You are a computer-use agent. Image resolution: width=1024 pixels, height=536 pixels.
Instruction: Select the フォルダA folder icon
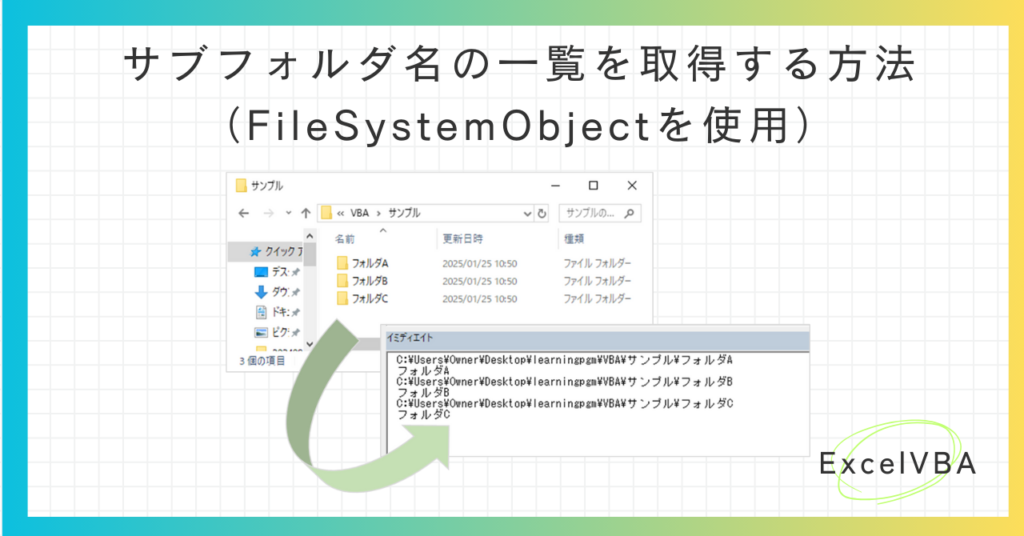click(342, 263)
